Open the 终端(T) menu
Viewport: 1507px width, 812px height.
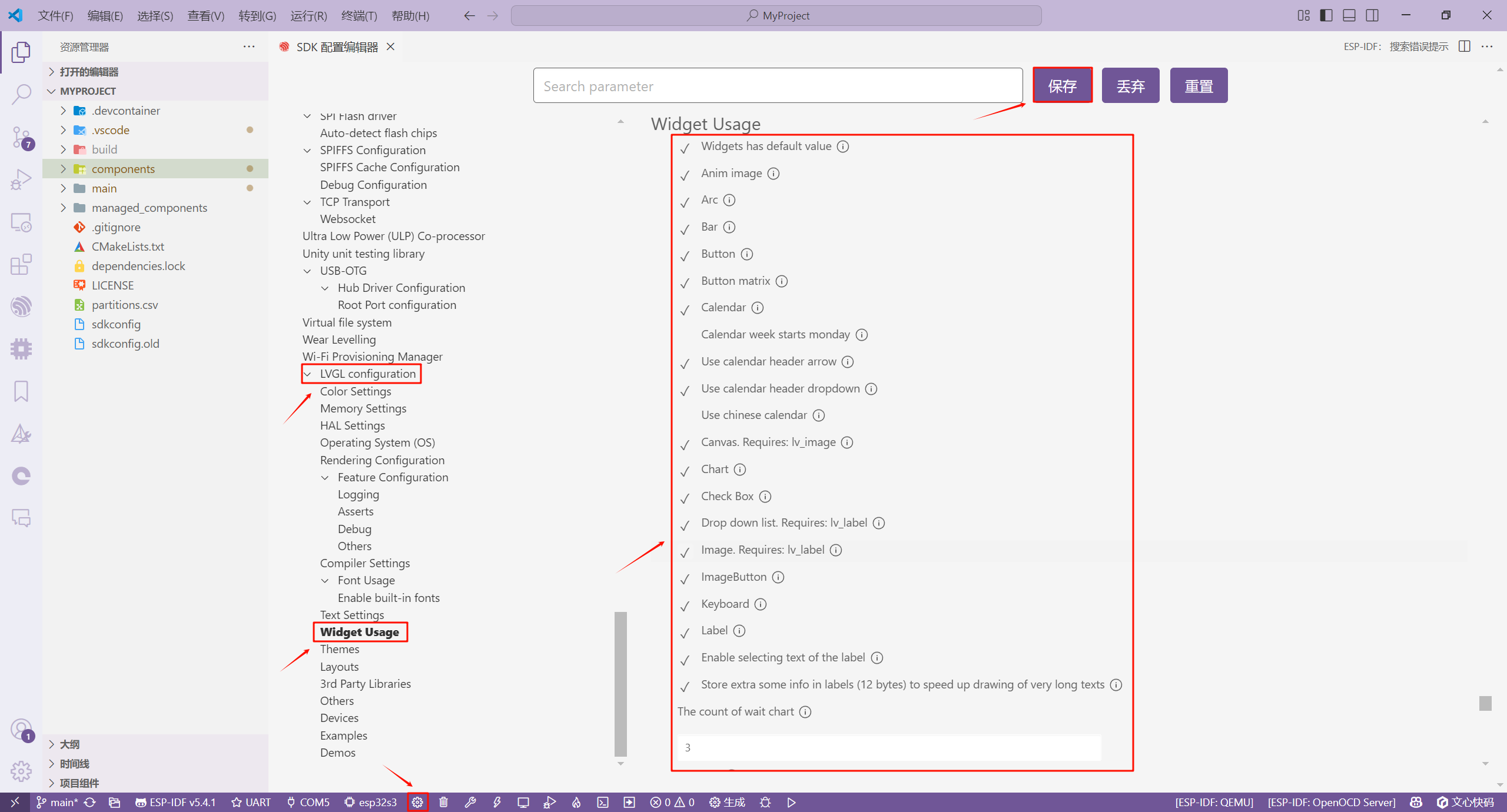[359, 16]
